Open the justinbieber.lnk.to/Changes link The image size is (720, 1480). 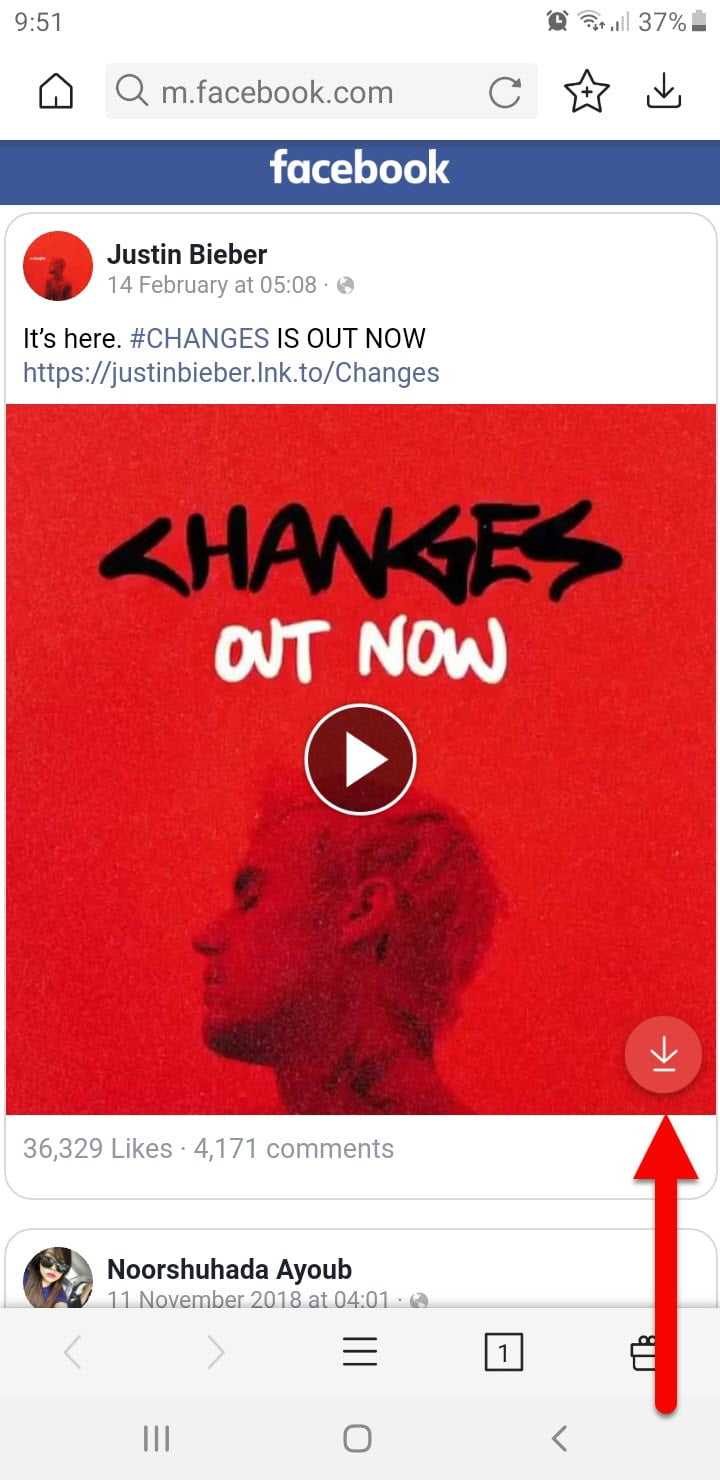231,373
